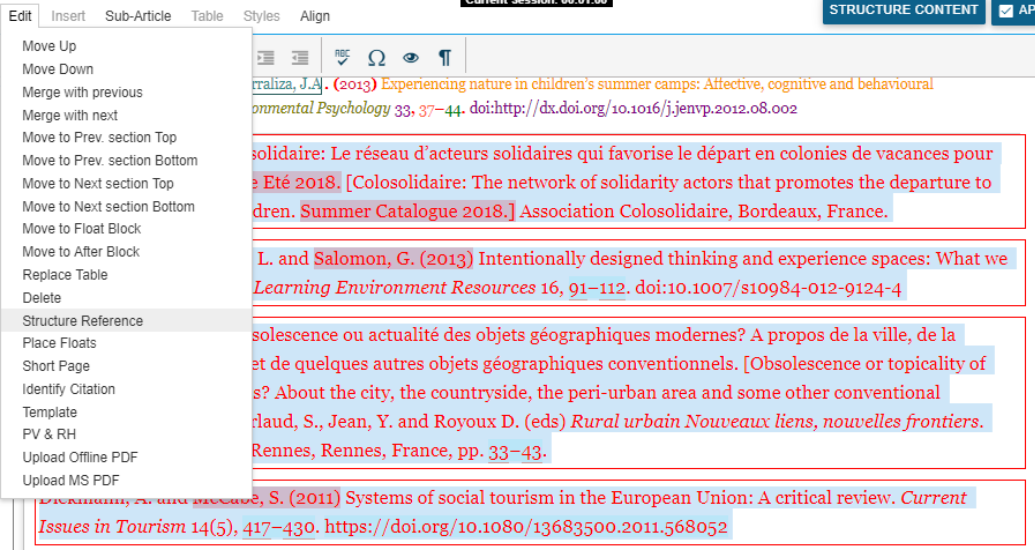Choose Move to Prev. section Bottom
This screenshot has width=1035, height=559.
point(126,160)
